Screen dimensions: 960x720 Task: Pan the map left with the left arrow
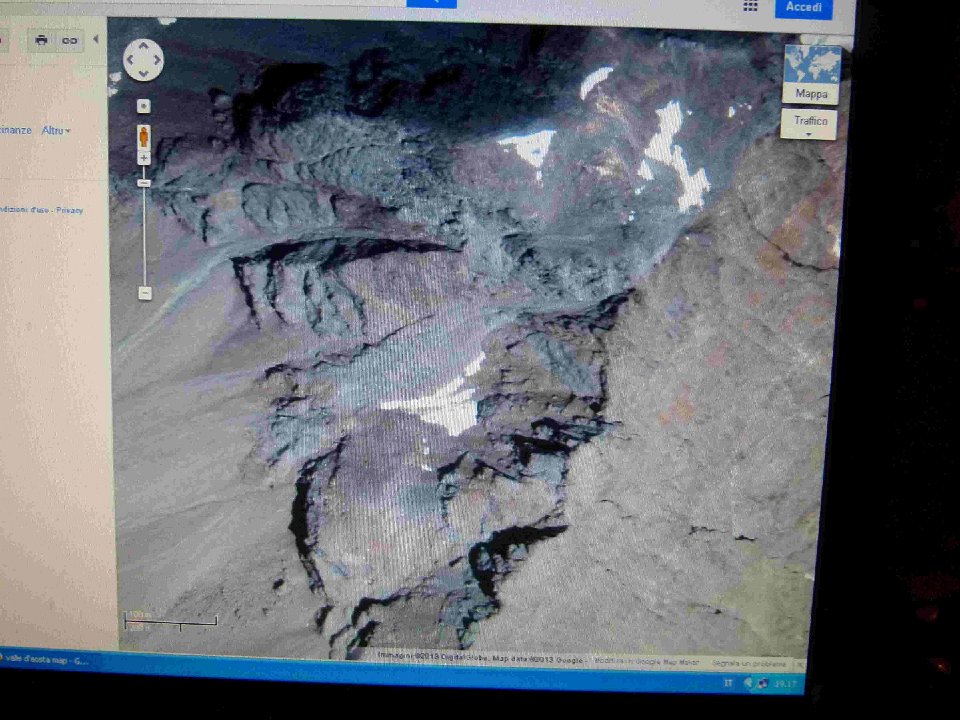coord(130,60)
